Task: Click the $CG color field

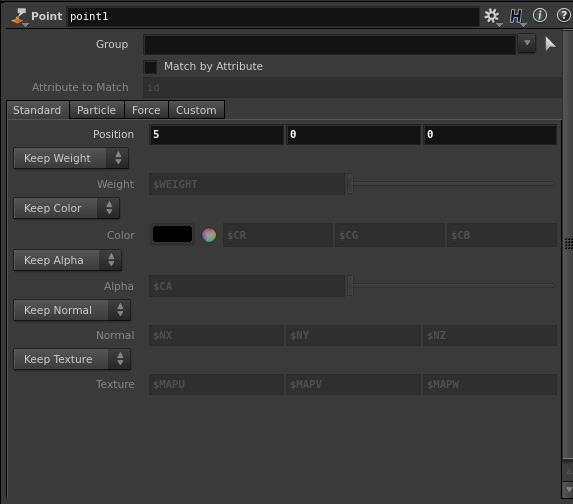Action: coord(390,235)
